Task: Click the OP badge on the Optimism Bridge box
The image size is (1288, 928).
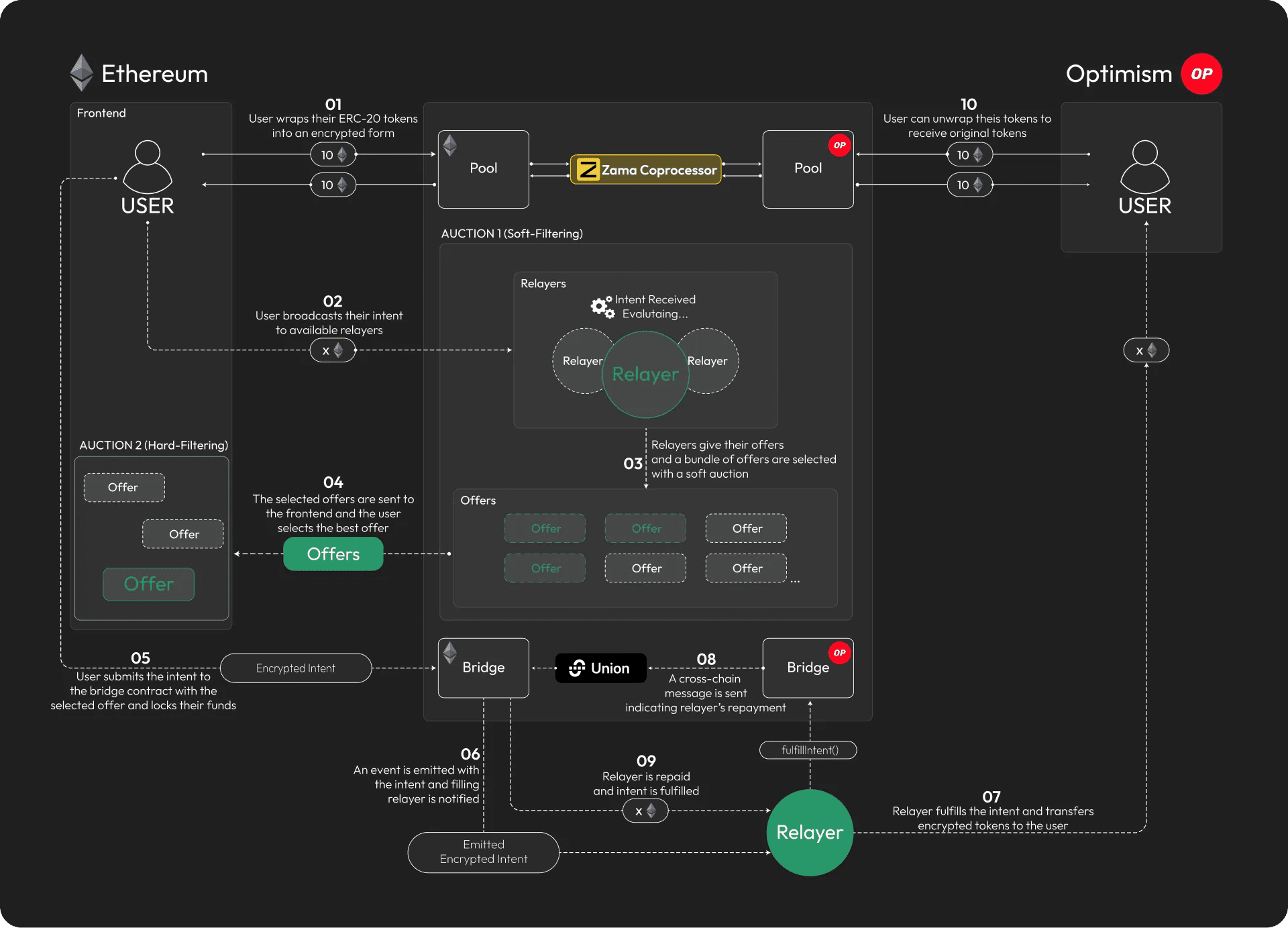Action: (x=839, y=653)
